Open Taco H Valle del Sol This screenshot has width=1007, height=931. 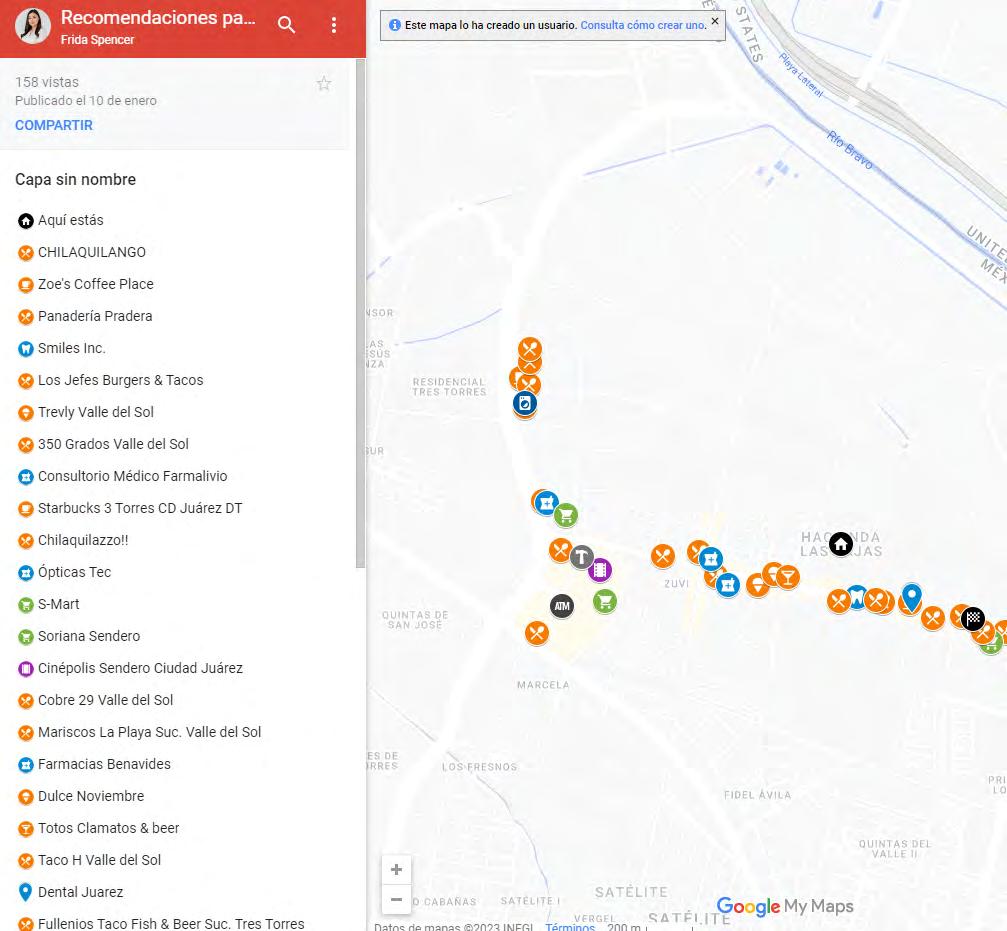click(100, 860)
